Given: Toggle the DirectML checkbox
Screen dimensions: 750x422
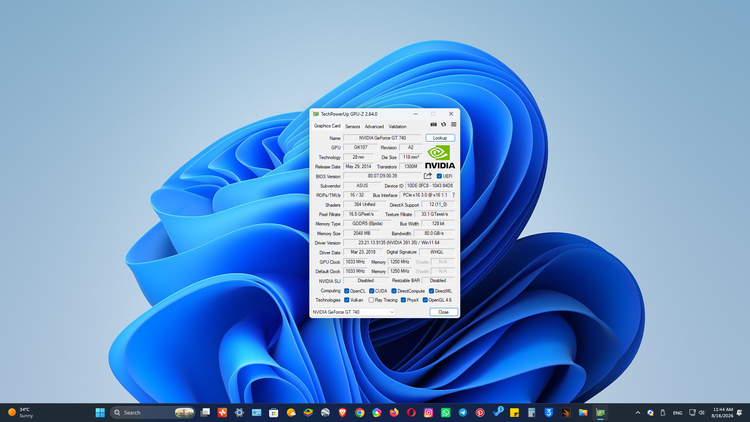Looking at the screenshot, I should (x=431, y=291).
